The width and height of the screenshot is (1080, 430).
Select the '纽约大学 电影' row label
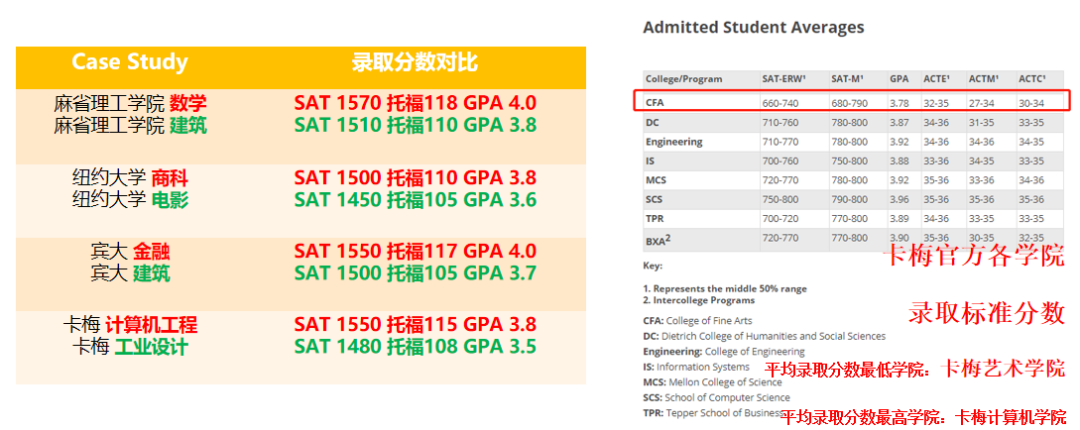[130, 200]
